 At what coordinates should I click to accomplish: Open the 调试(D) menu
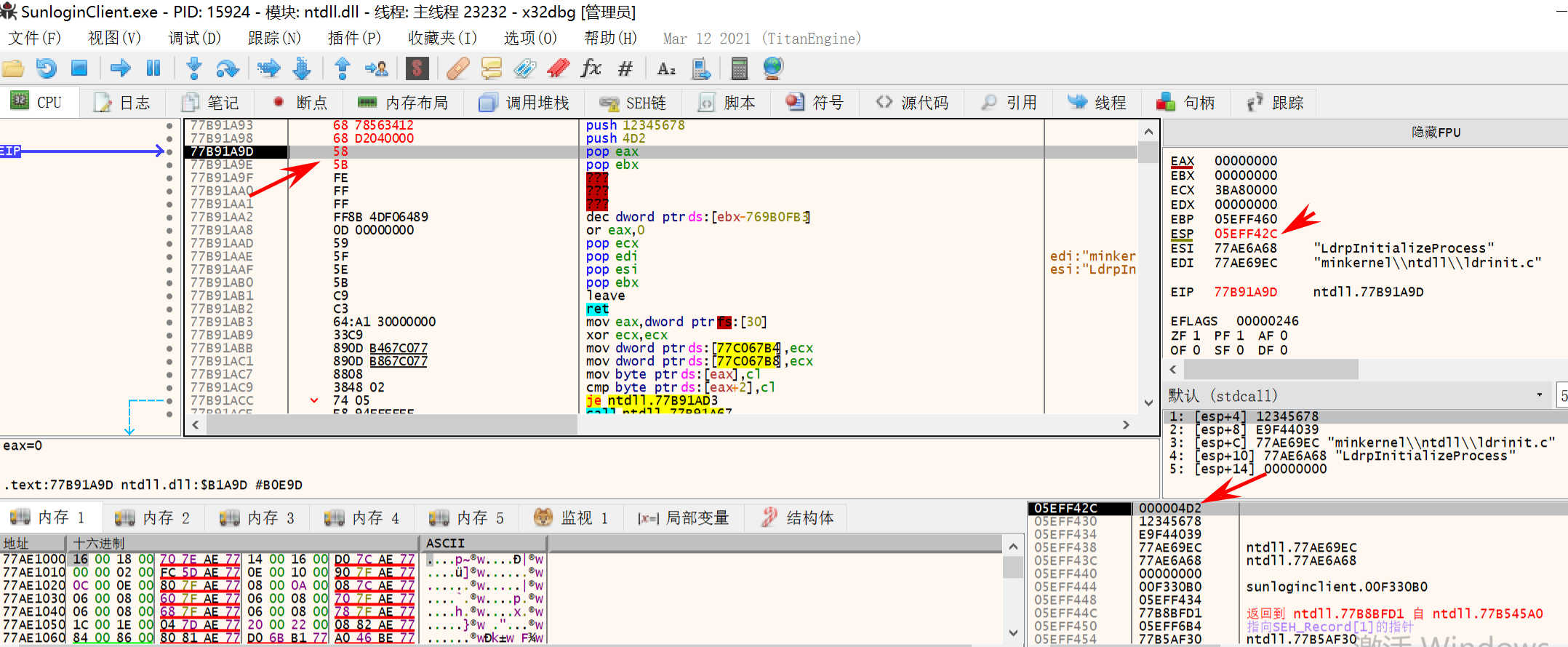coord(194,38)
